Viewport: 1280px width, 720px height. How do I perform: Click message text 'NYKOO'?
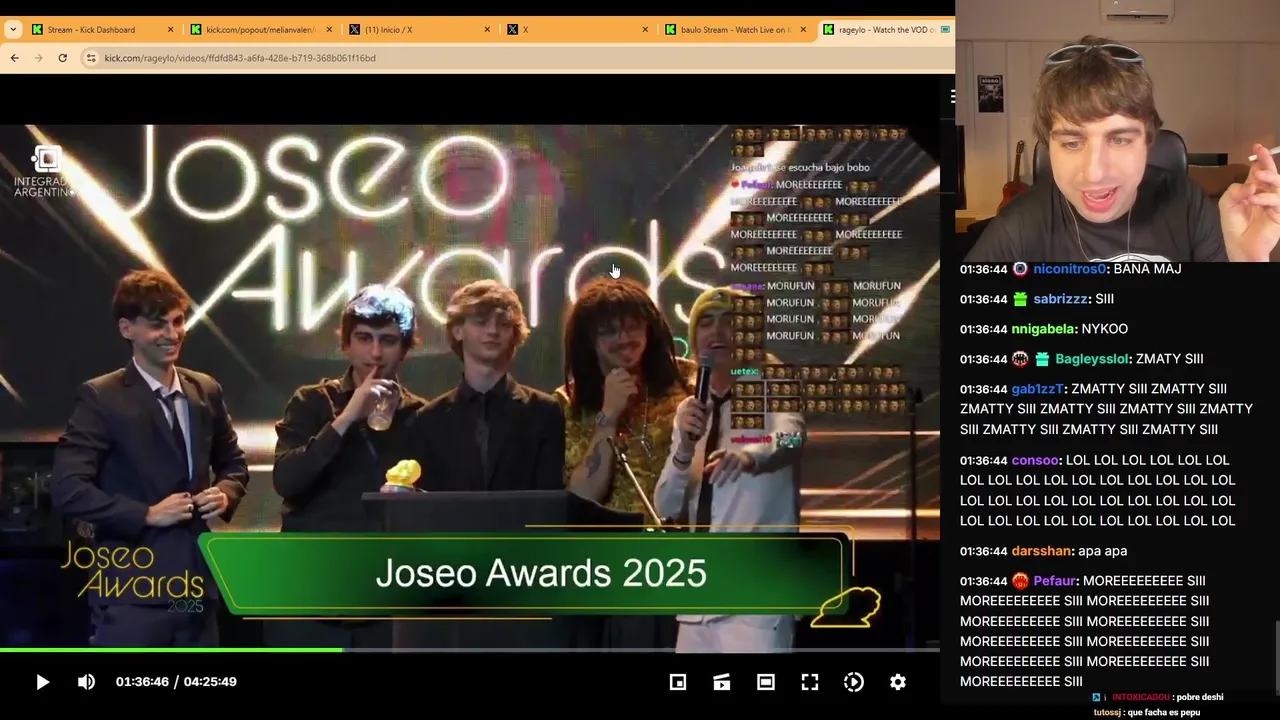coord(1106,329)
